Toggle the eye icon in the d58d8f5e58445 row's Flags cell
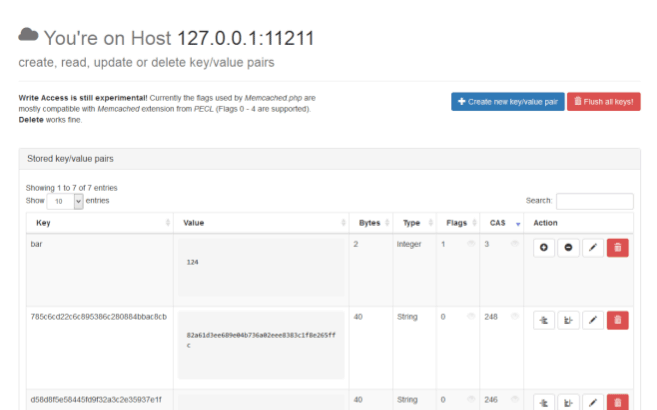The height and width of the screenshot is (410, 657). [471, 400]
